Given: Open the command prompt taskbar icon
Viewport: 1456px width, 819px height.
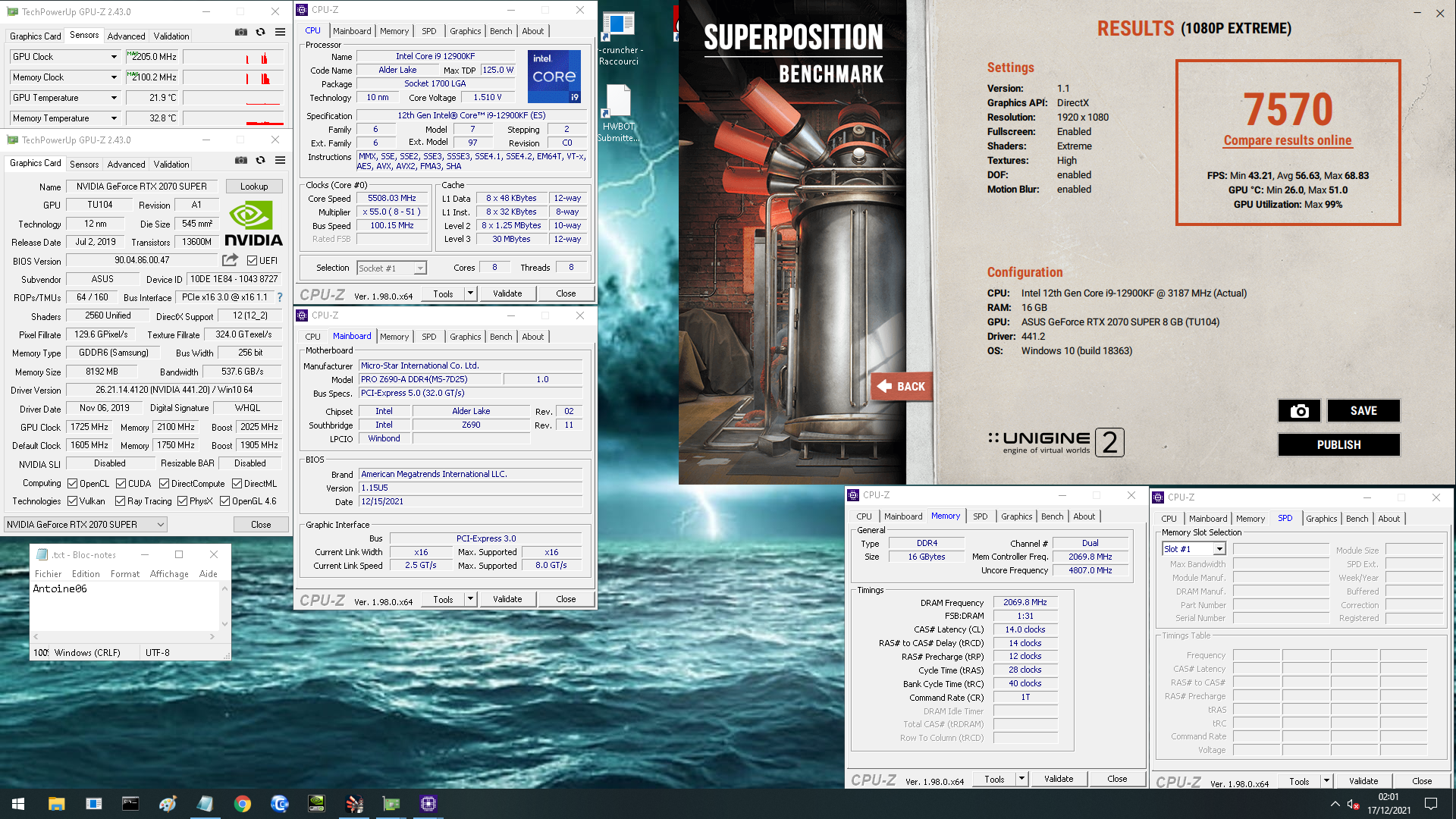Looking at the screenshot, I should (x=130, y=804).
